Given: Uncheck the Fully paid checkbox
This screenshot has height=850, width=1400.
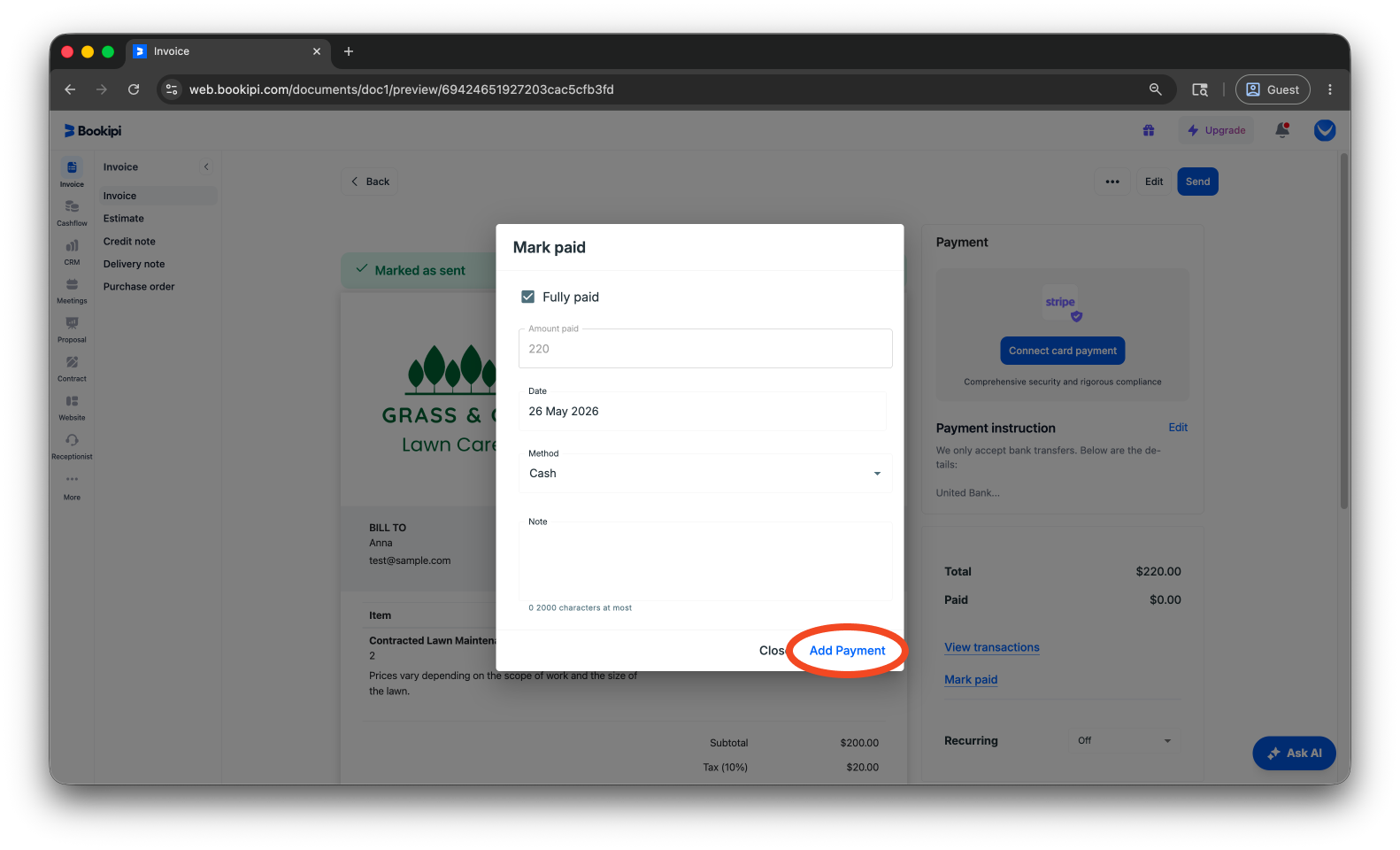Looking at the screenshot, I should pos(528,297).
